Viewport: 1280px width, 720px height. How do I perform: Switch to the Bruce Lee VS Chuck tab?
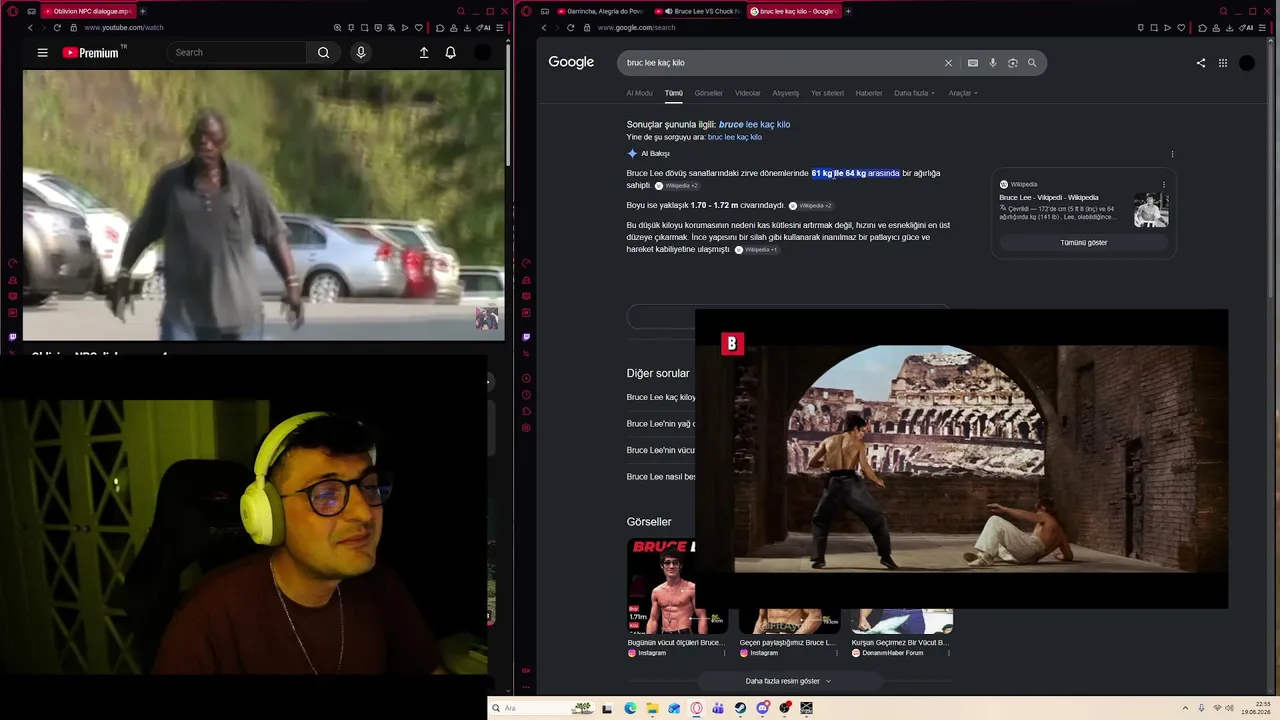[x=700, y=11]
